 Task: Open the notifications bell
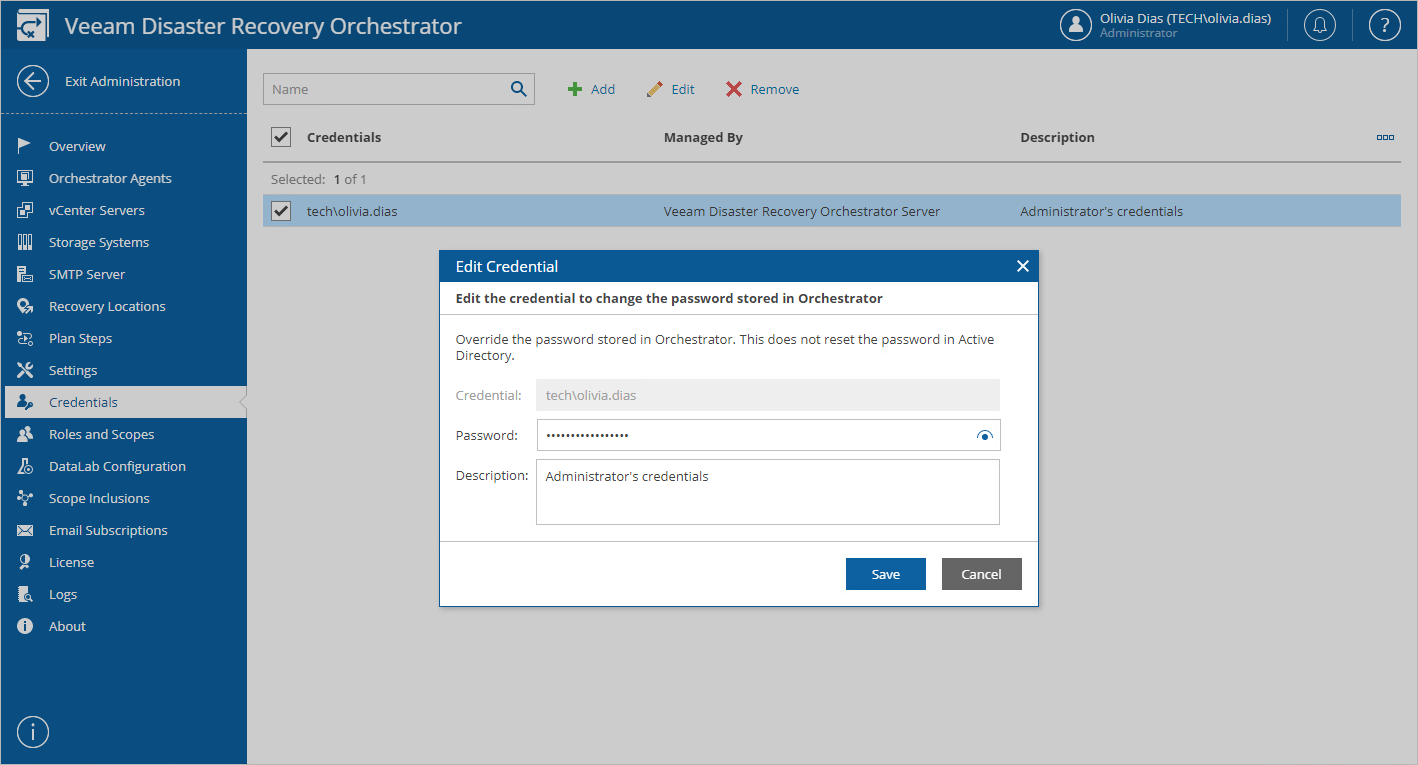[1320, 26]
